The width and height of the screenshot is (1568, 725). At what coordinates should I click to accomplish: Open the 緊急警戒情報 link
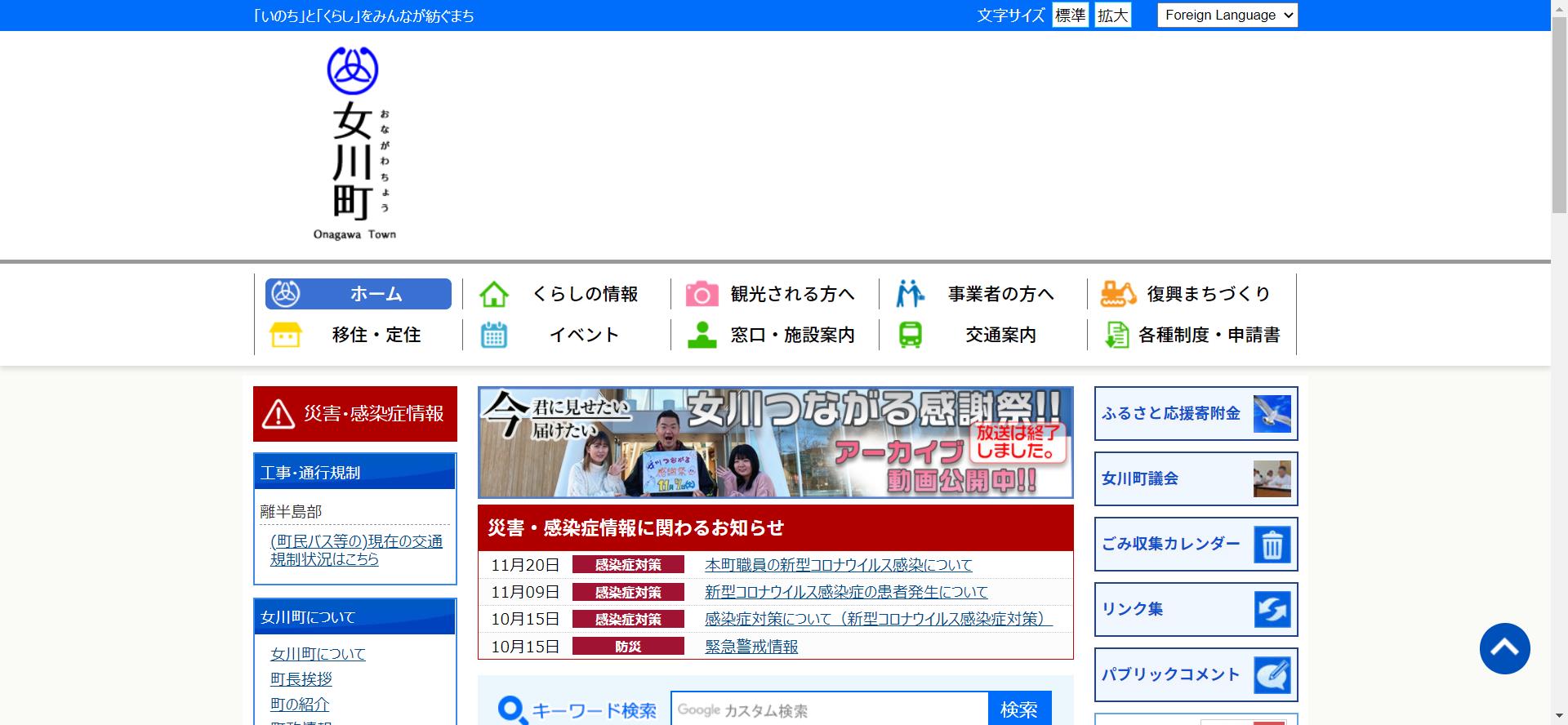[x=751, y=647]
